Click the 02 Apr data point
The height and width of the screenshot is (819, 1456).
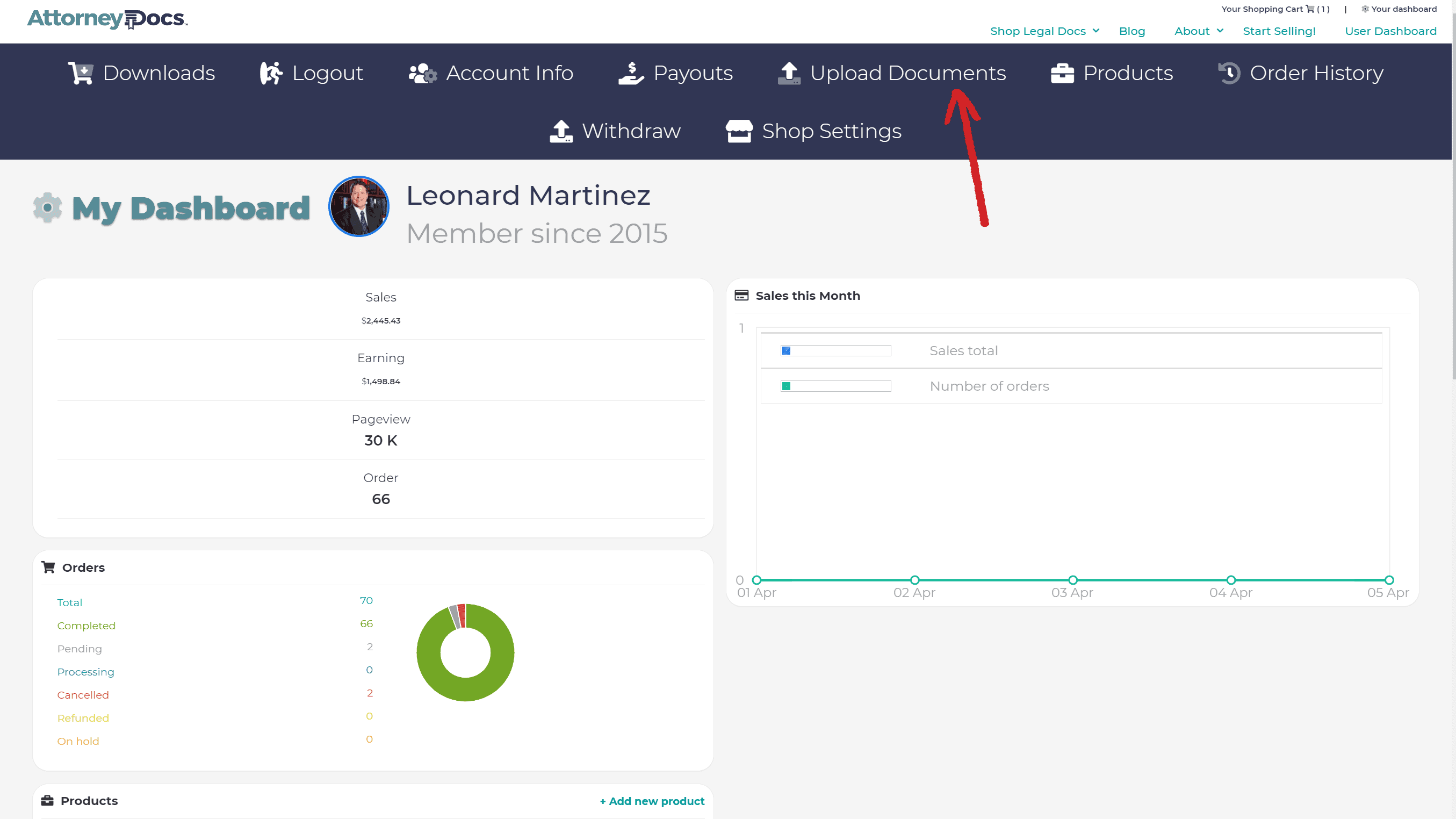click(x=914, y=580)
